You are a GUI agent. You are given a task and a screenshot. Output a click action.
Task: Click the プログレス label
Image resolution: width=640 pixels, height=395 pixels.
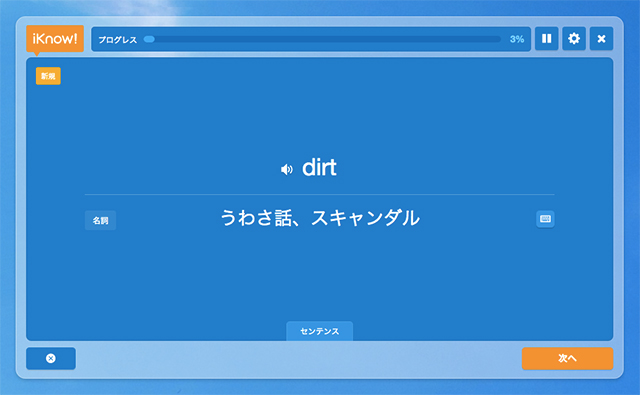(118, 40)
